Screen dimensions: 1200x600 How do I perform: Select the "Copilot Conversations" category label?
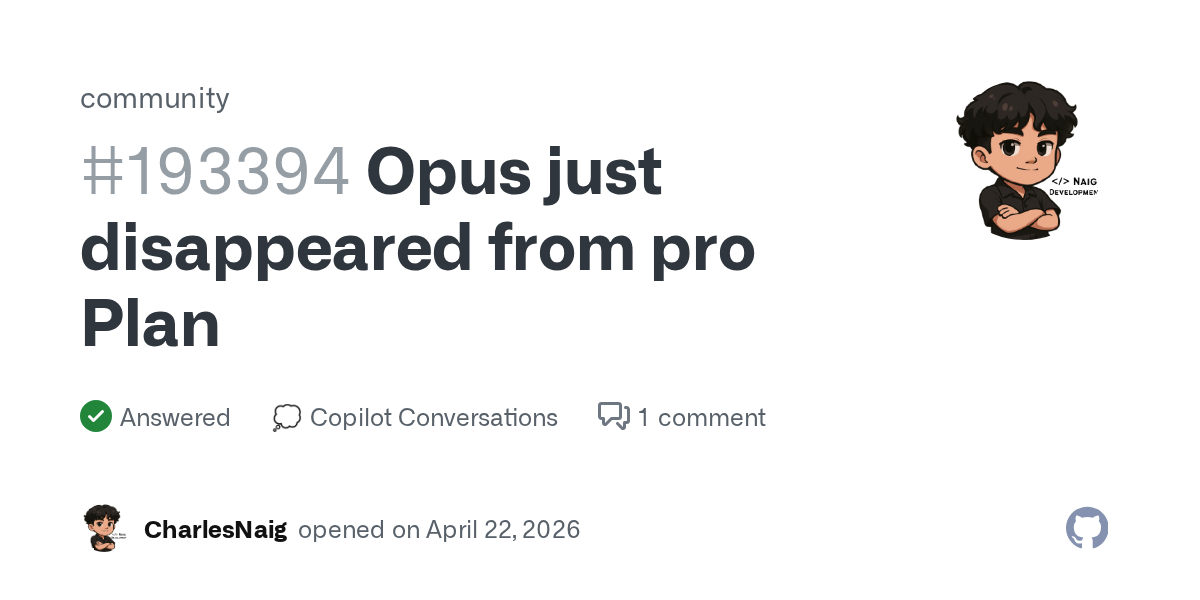point(433,417)
